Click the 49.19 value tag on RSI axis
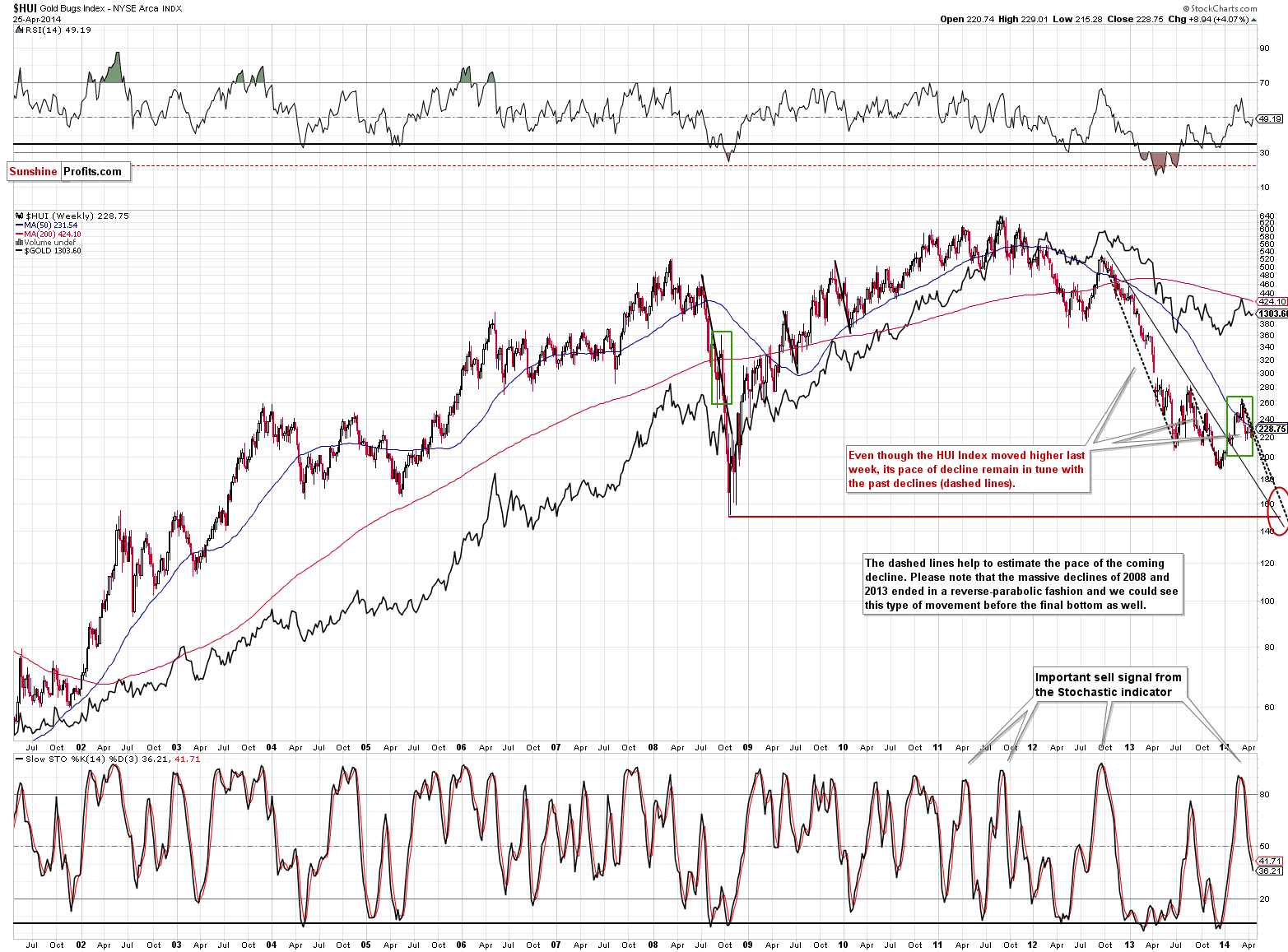 (x=1271, y=118)
